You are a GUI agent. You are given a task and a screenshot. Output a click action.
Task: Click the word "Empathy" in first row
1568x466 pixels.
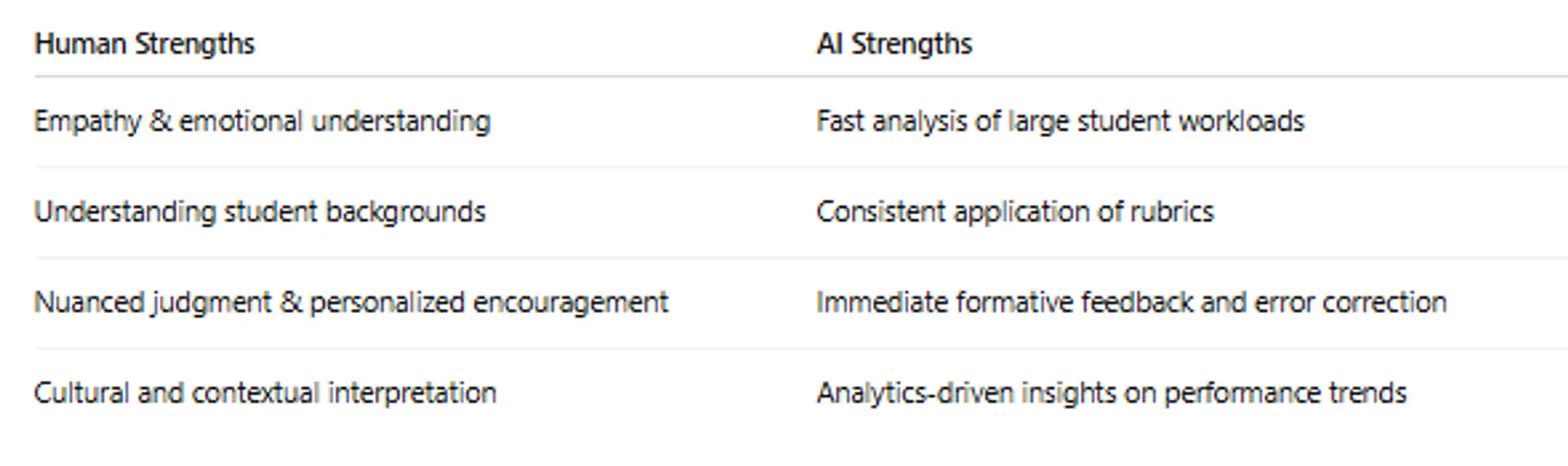[x=87, y=122]
